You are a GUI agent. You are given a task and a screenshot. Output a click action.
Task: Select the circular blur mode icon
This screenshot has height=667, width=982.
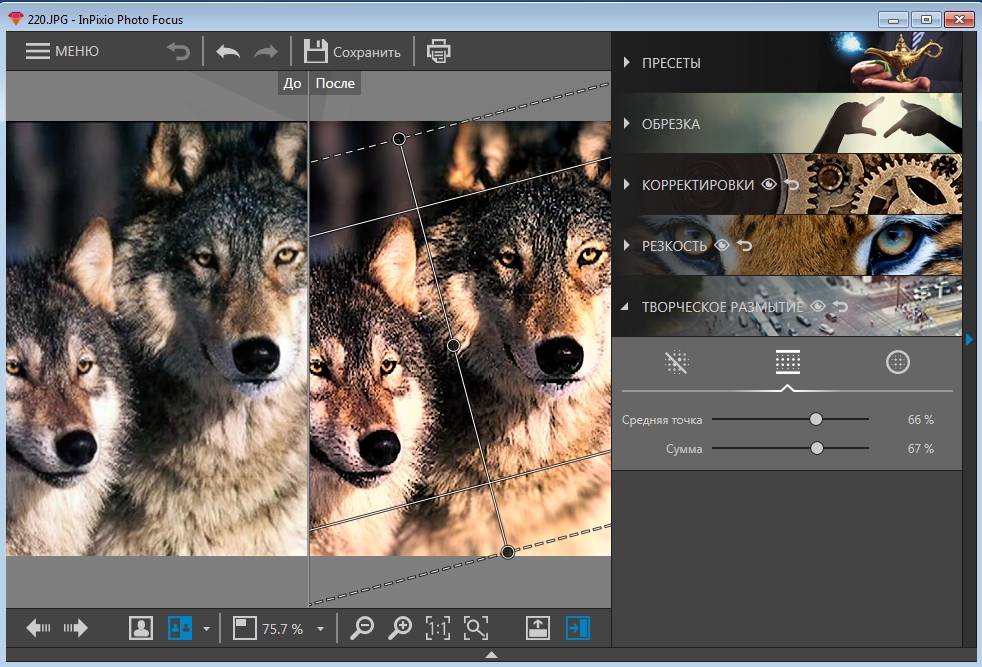point(897,362)
